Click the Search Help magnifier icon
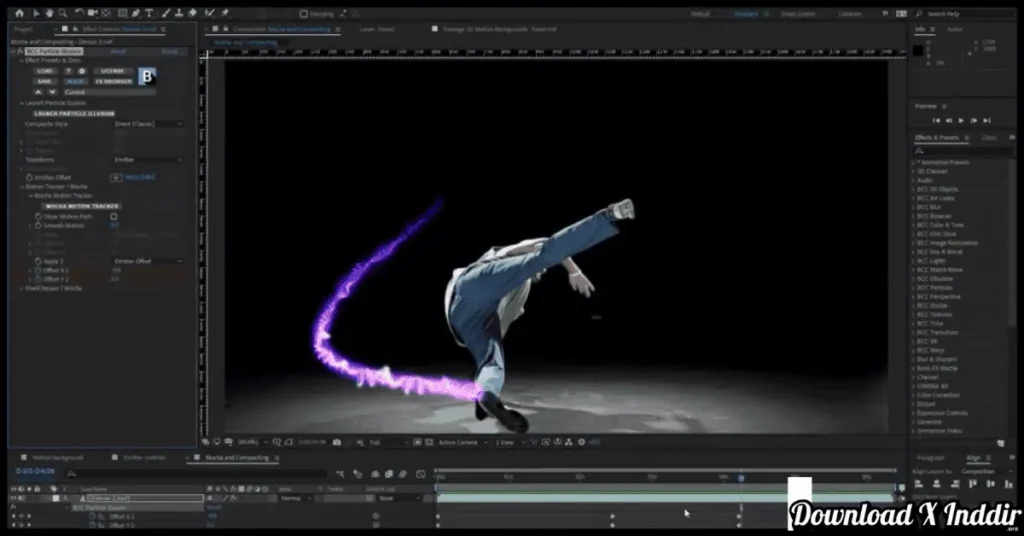 [919, 14]
